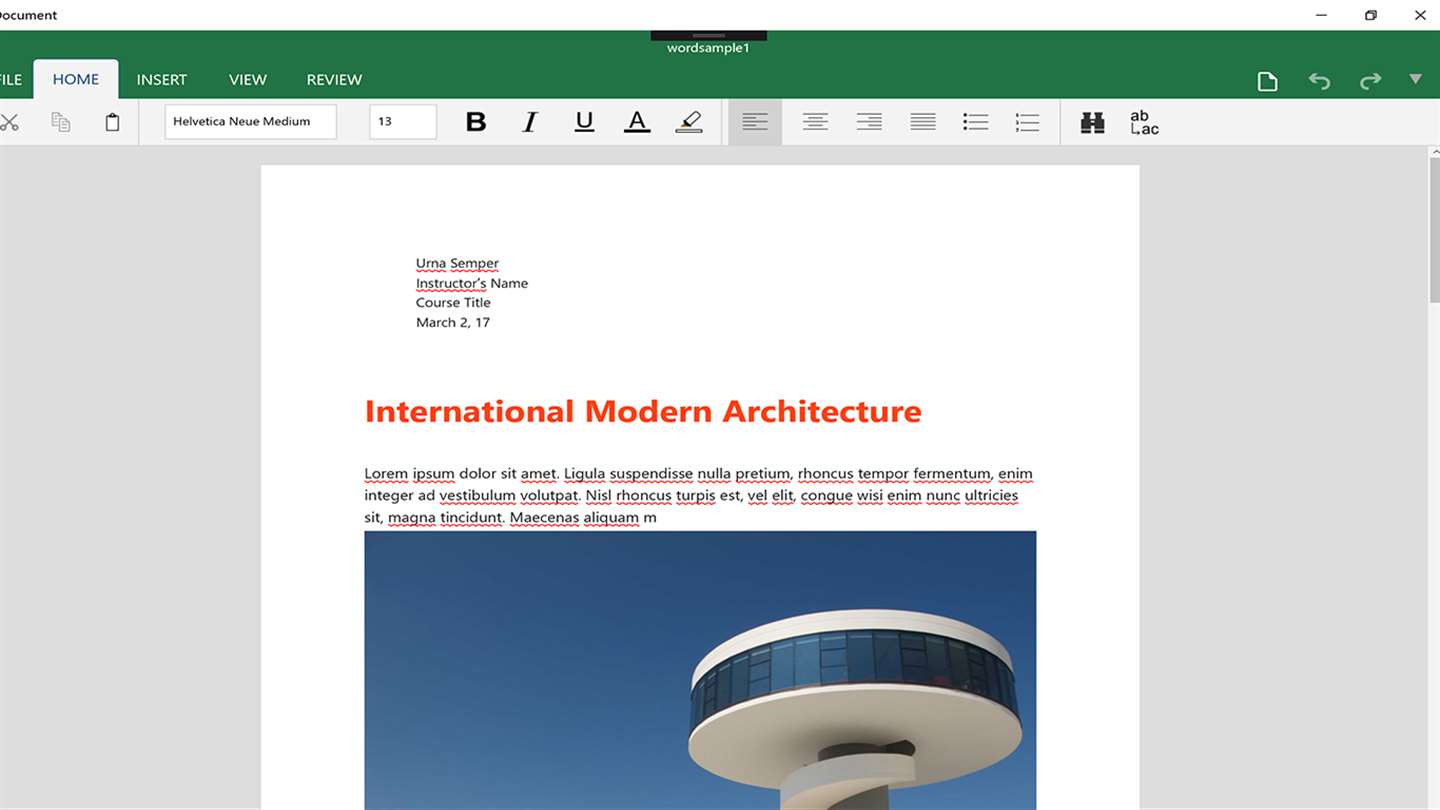
Task: Open the text highlight color tool
Action: pyautogui.click(x=689, y=122)
